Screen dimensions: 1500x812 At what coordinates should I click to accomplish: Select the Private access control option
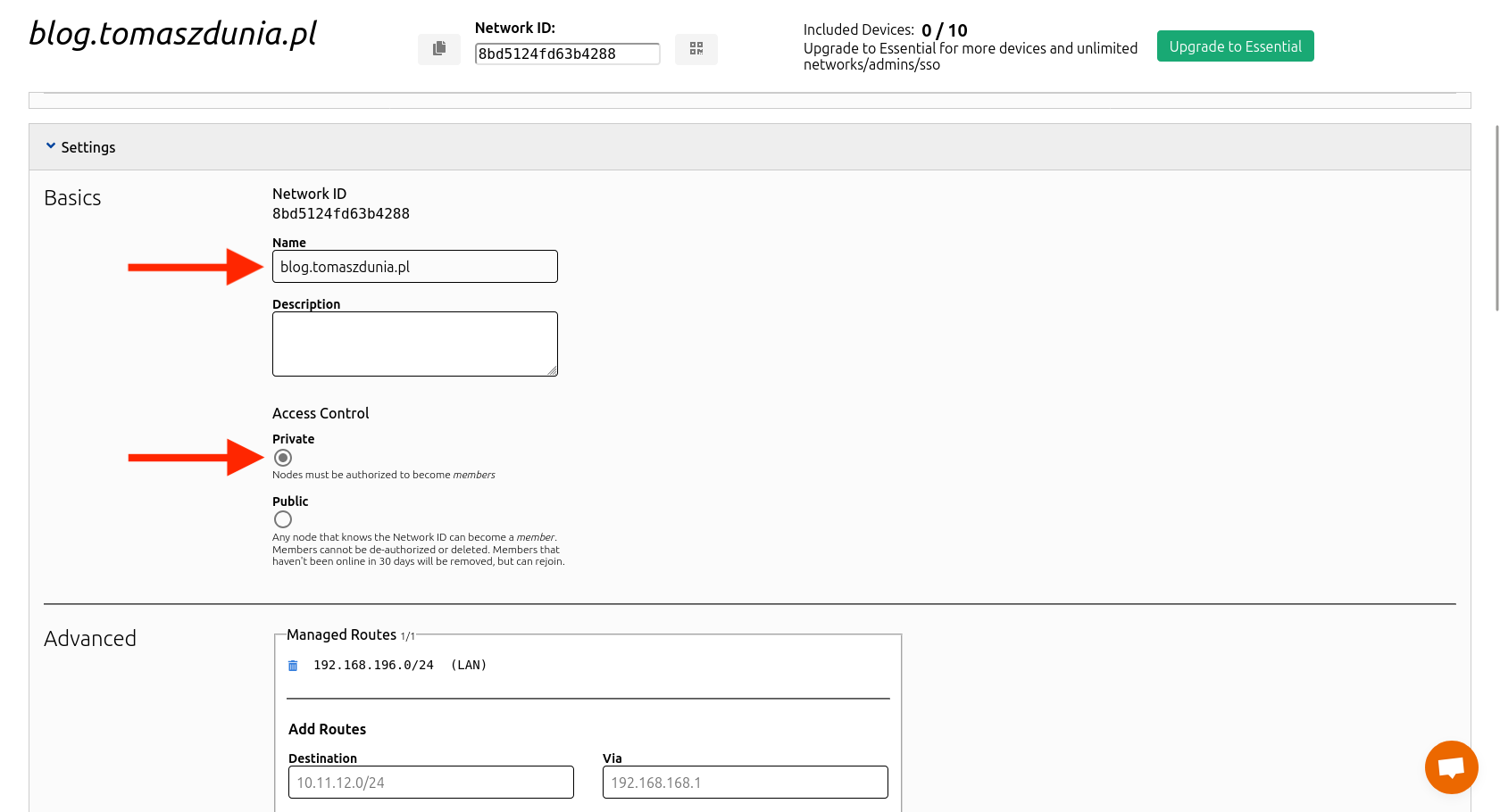[x=283, y=458]
